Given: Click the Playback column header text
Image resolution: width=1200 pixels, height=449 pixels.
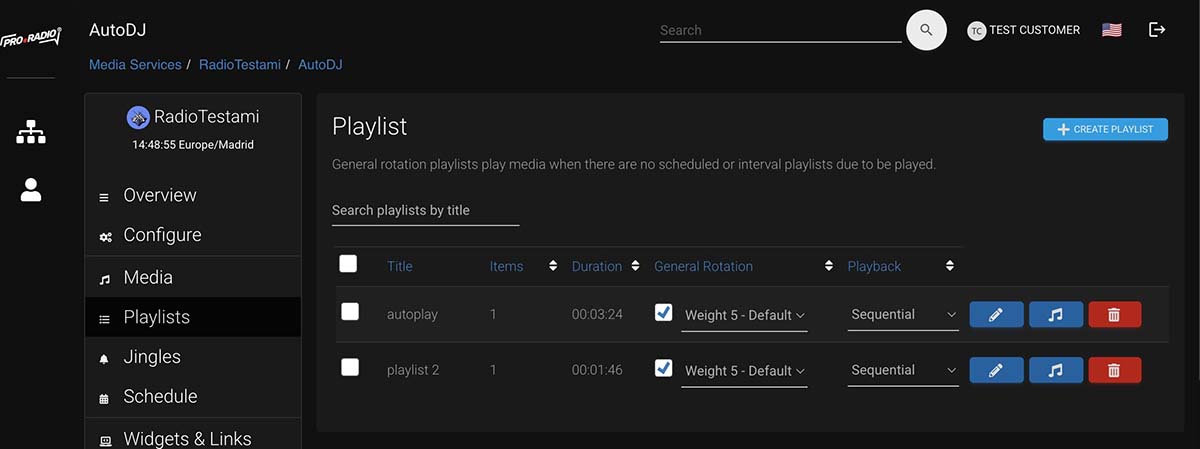Looking at the screenshot, I should tap(874, 266).
